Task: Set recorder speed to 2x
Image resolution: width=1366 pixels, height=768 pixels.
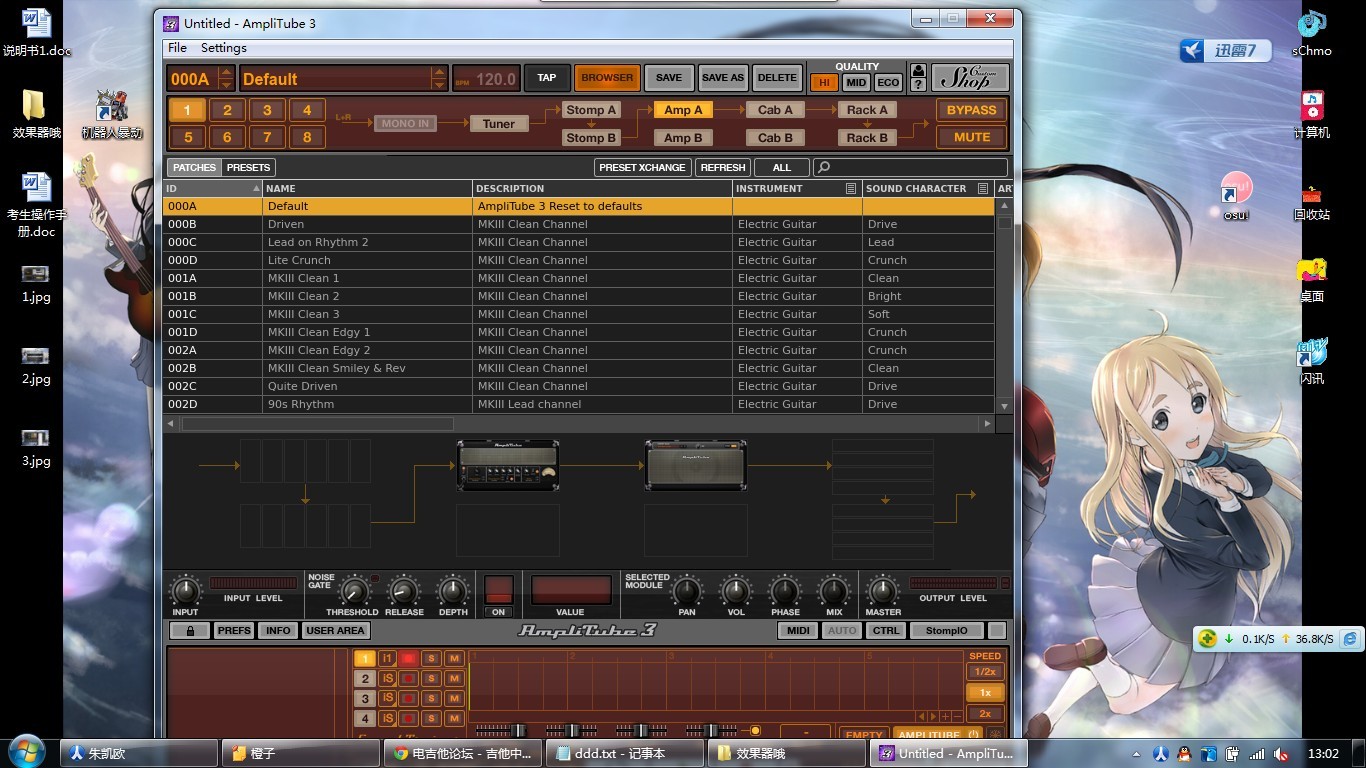Action: point(985,714)
